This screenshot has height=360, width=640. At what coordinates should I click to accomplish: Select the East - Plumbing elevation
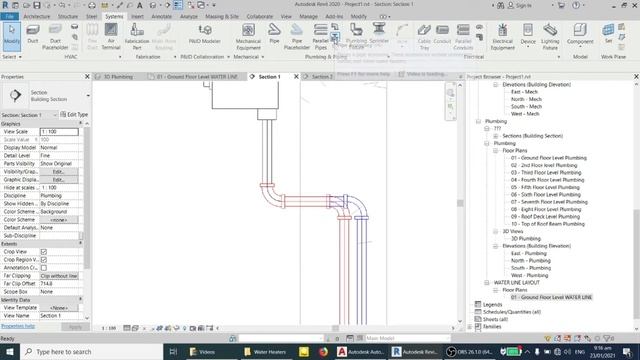(529, 253)
